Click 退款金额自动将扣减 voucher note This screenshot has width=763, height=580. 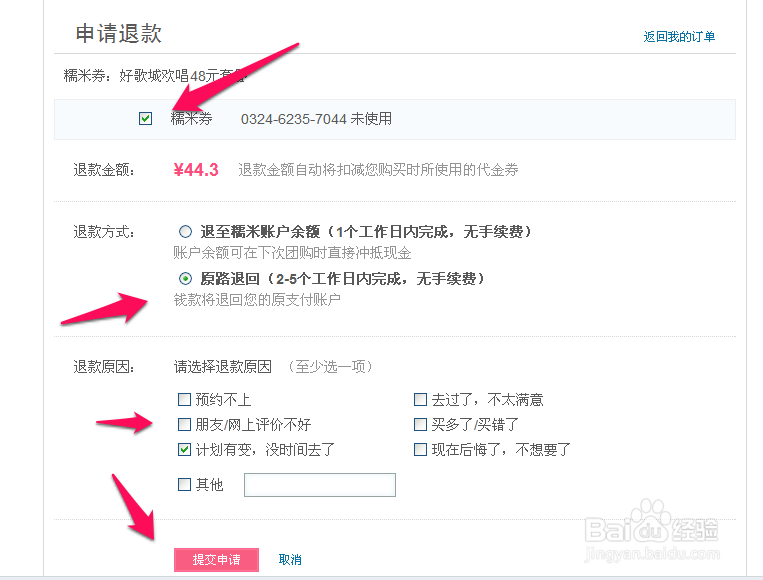coord(378,170)
